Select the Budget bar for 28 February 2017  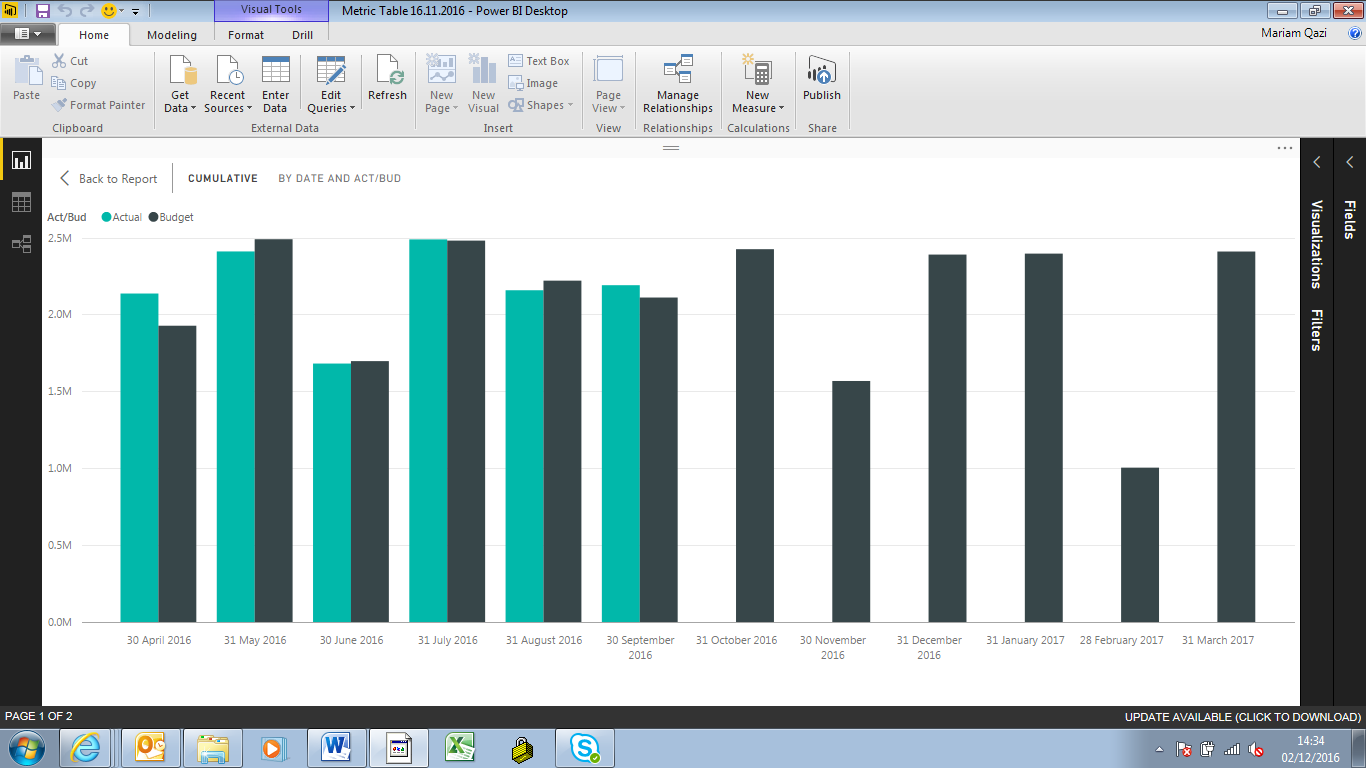coord(1140,545)
